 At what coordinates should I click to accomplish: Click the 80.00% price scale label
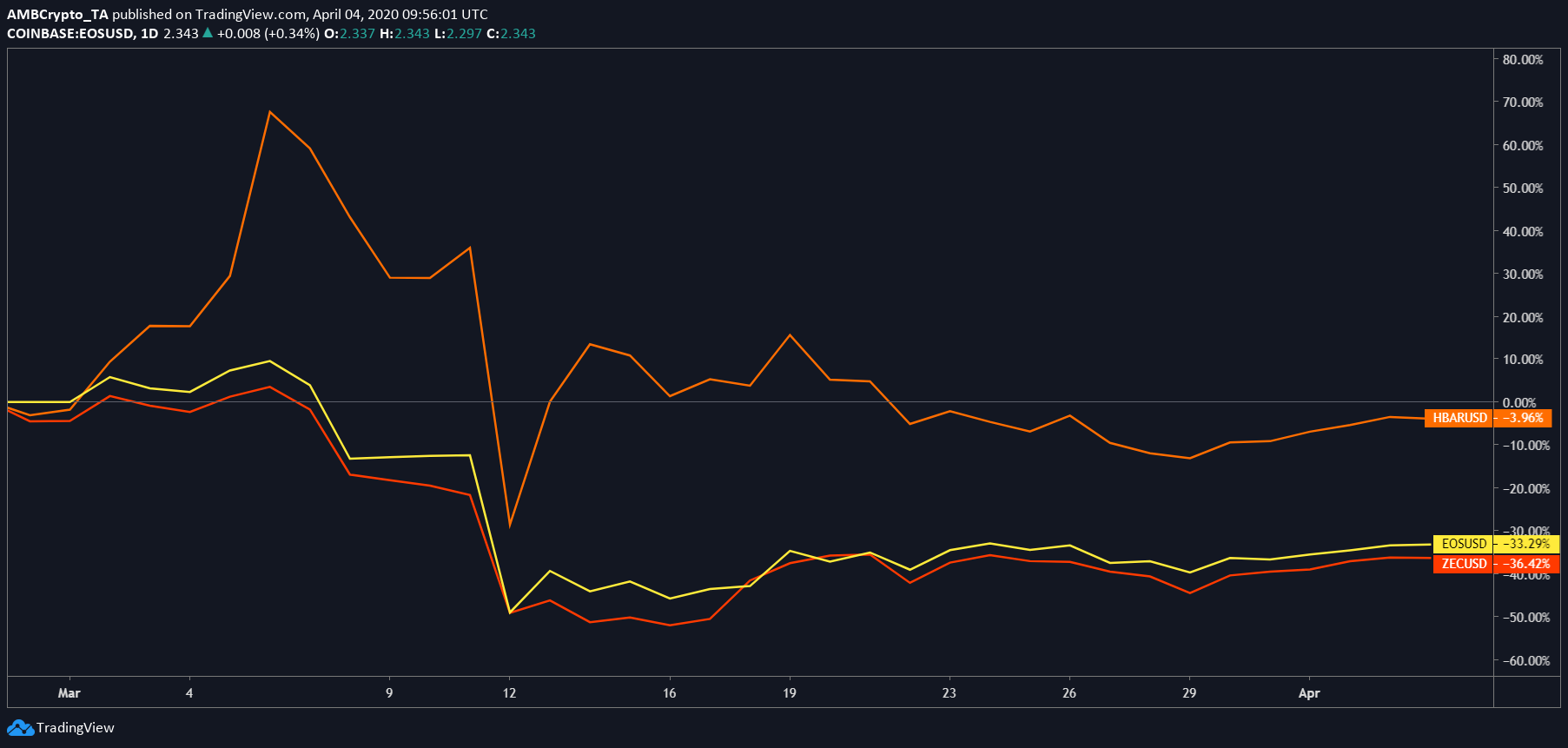1523,60
